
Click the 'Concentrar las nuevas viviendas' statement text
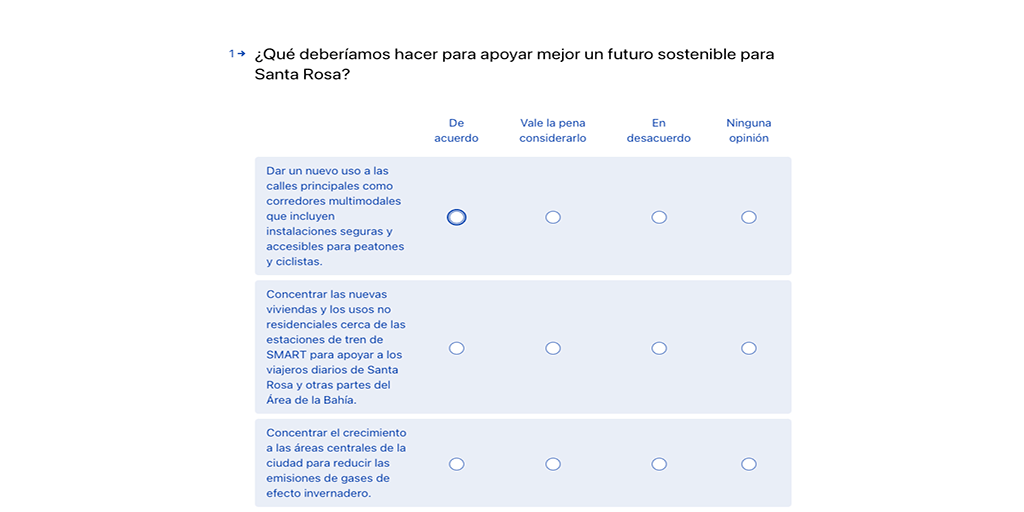[x=336, y=347]
